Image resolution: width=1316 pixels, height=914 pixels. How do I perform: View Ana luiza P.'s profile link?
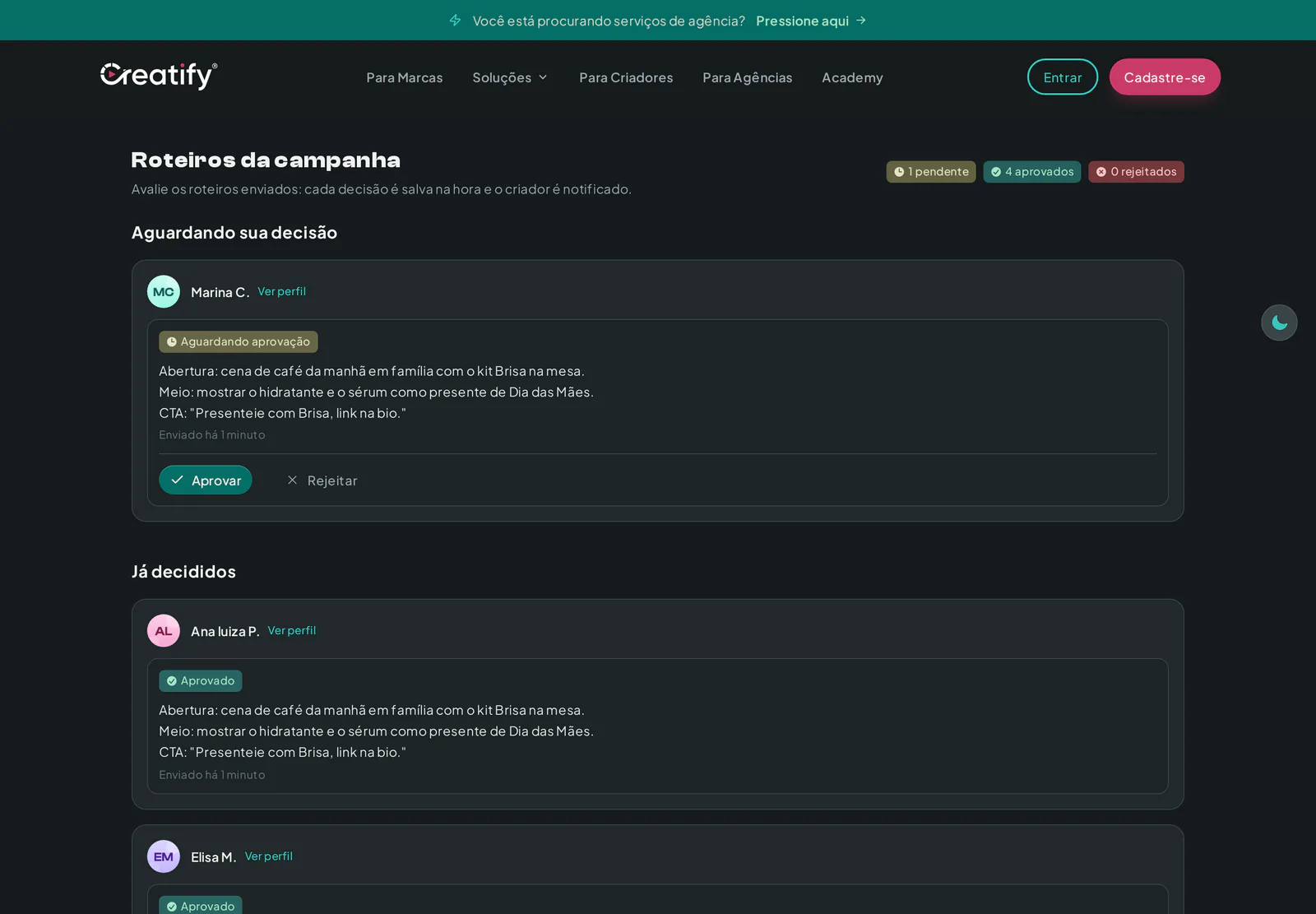tap(292, 630)
